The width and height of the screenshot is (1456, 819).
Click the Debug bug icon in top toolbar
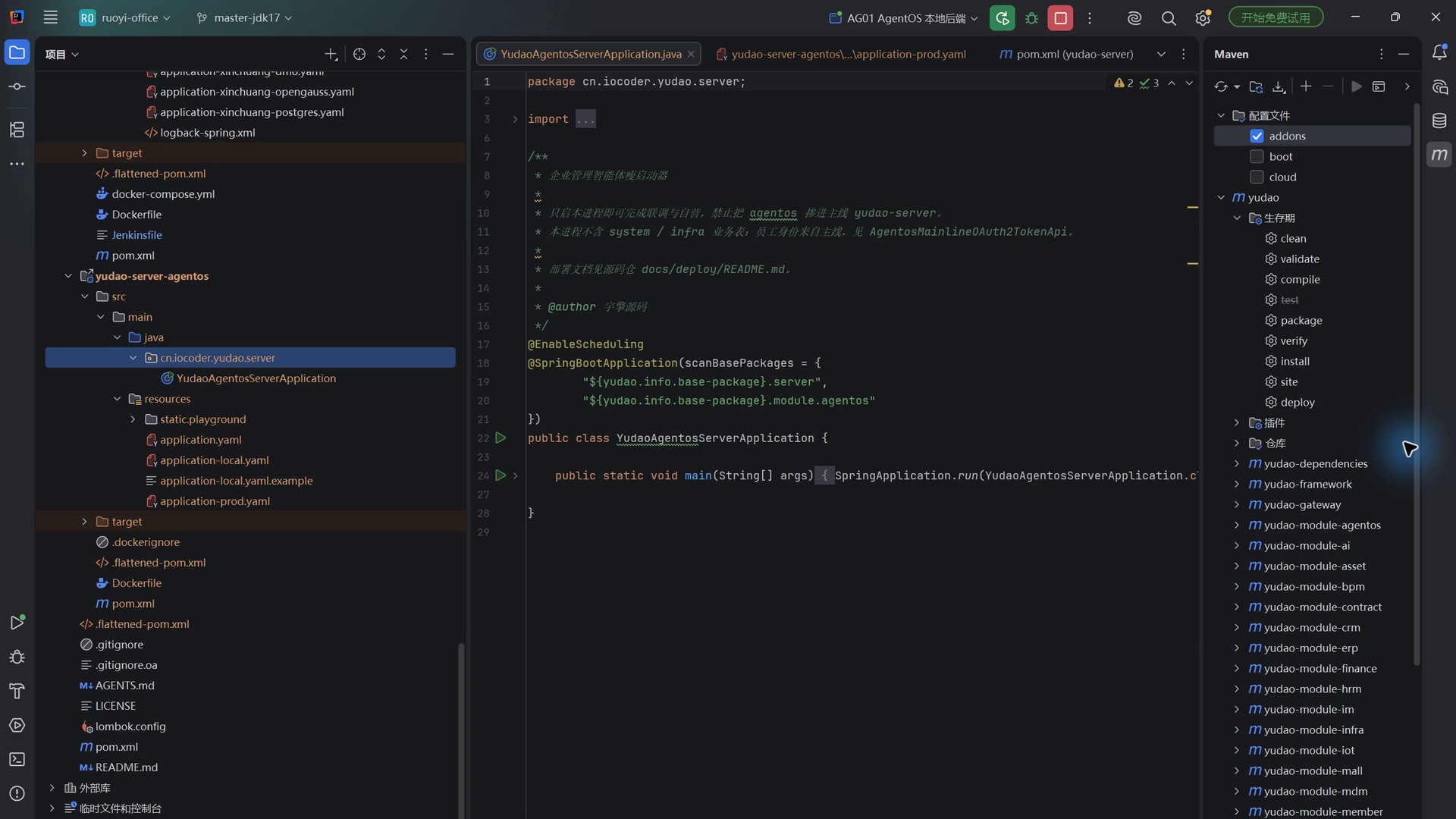pos(1031,18)
